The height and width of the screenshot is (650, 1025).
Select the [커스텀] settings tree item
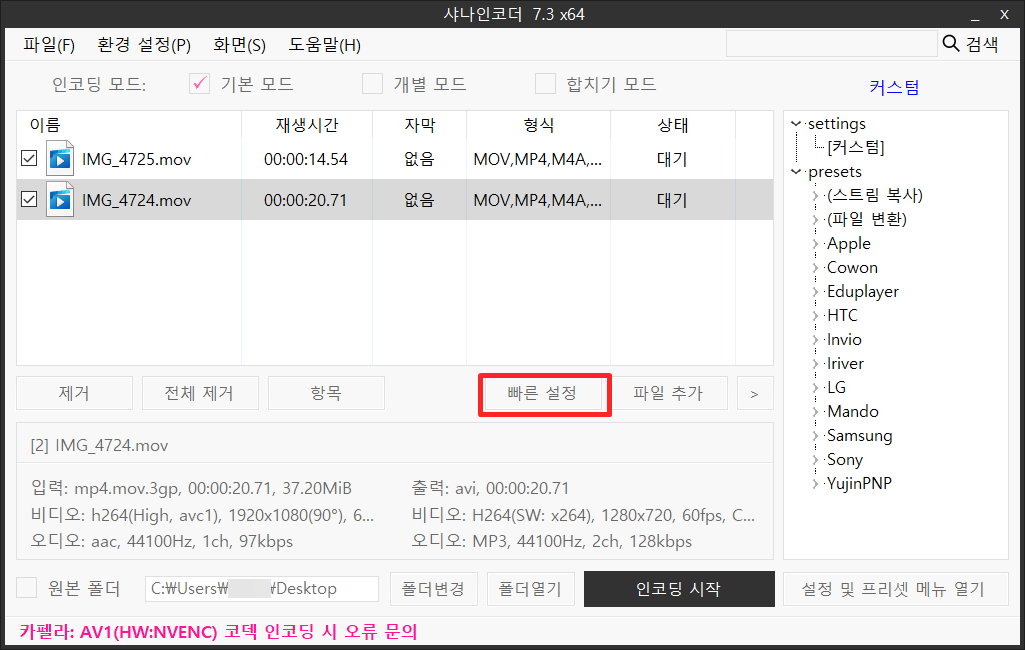pos(856,148)
